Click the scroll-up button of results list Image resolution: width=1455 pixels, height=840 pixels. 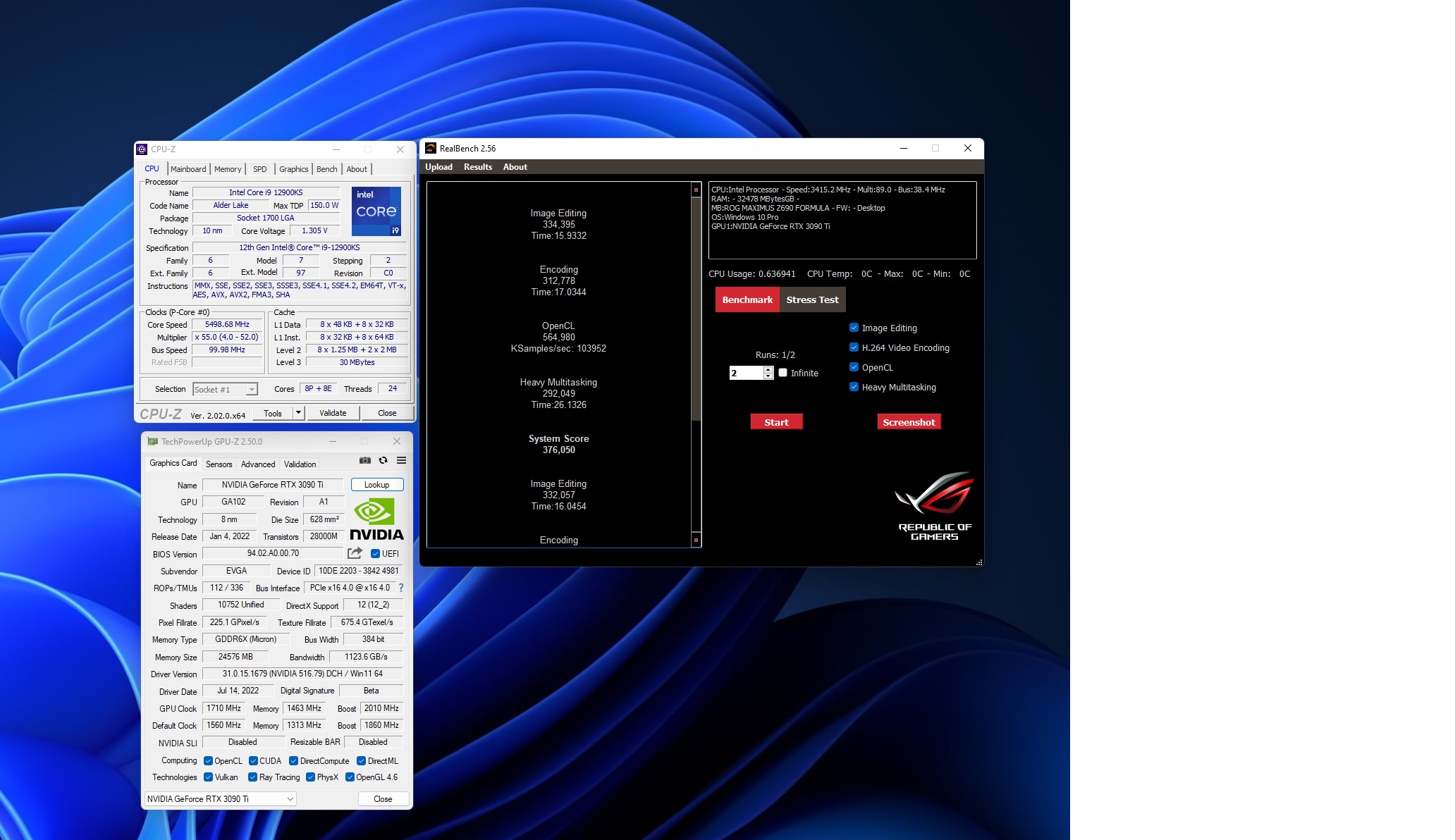coord(696,190)
